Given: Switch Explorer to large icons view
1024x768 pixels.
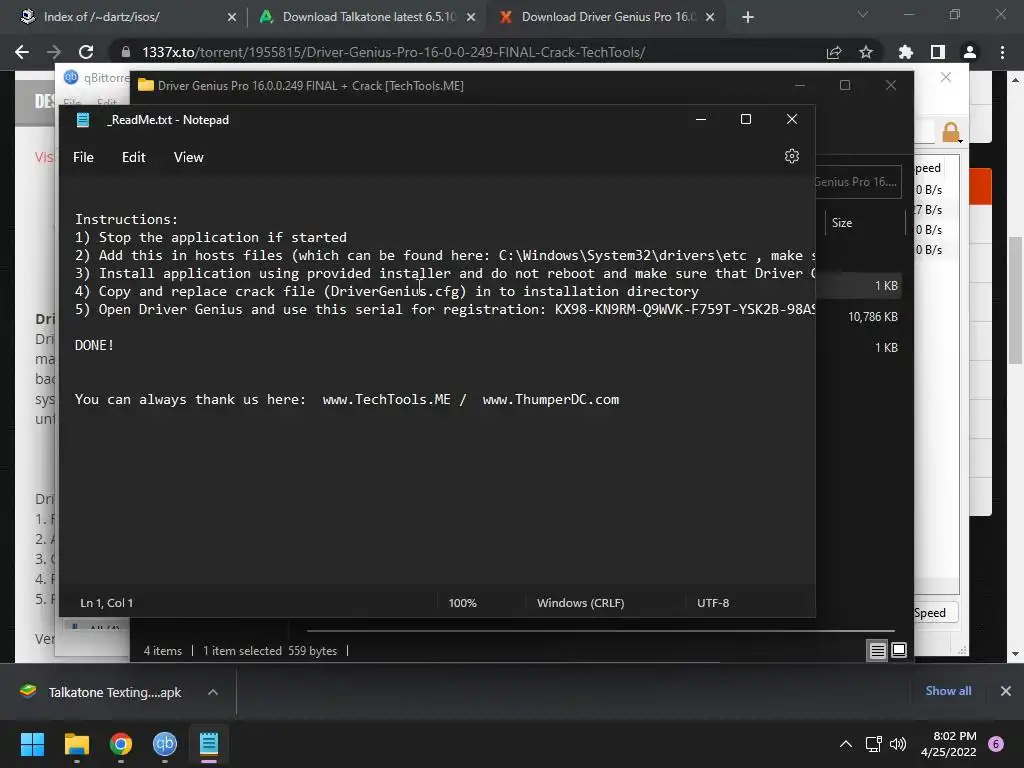Looking at the screenshot, I should [x=899, y=650].
